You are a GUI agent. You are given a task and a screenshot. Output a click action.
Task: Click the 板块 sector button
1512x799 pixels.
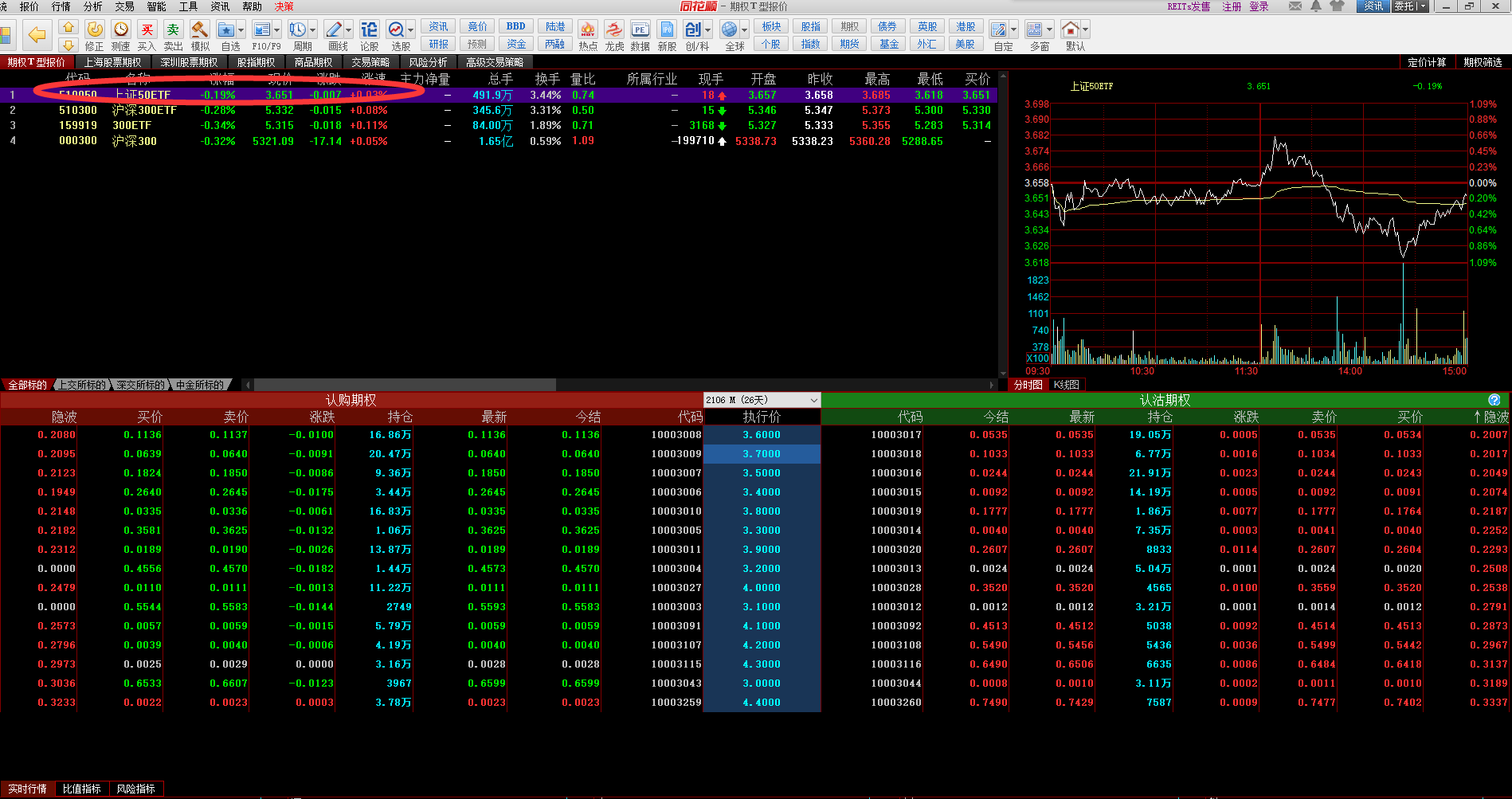click(771, 26)
